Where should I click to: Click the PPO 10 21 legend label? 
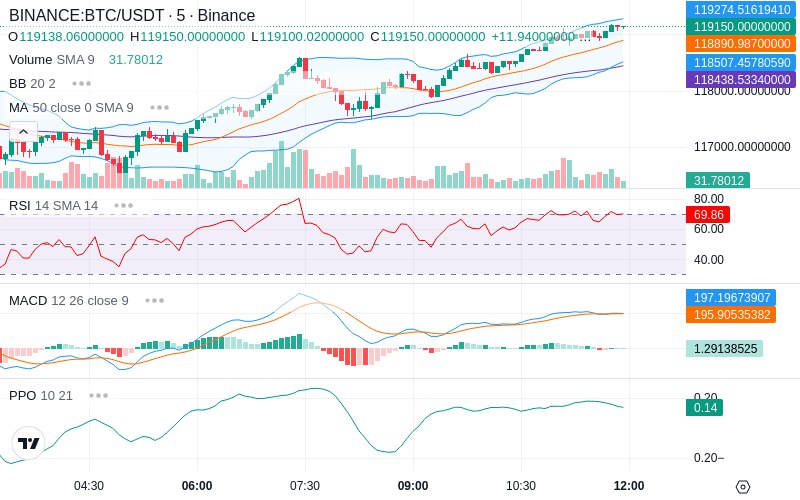tap(41, 395)
